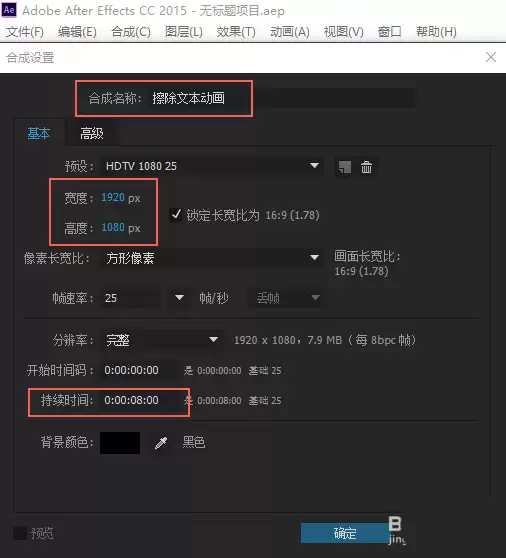
Task: Click the 合成名称 text field
Action: pos(281,98)
